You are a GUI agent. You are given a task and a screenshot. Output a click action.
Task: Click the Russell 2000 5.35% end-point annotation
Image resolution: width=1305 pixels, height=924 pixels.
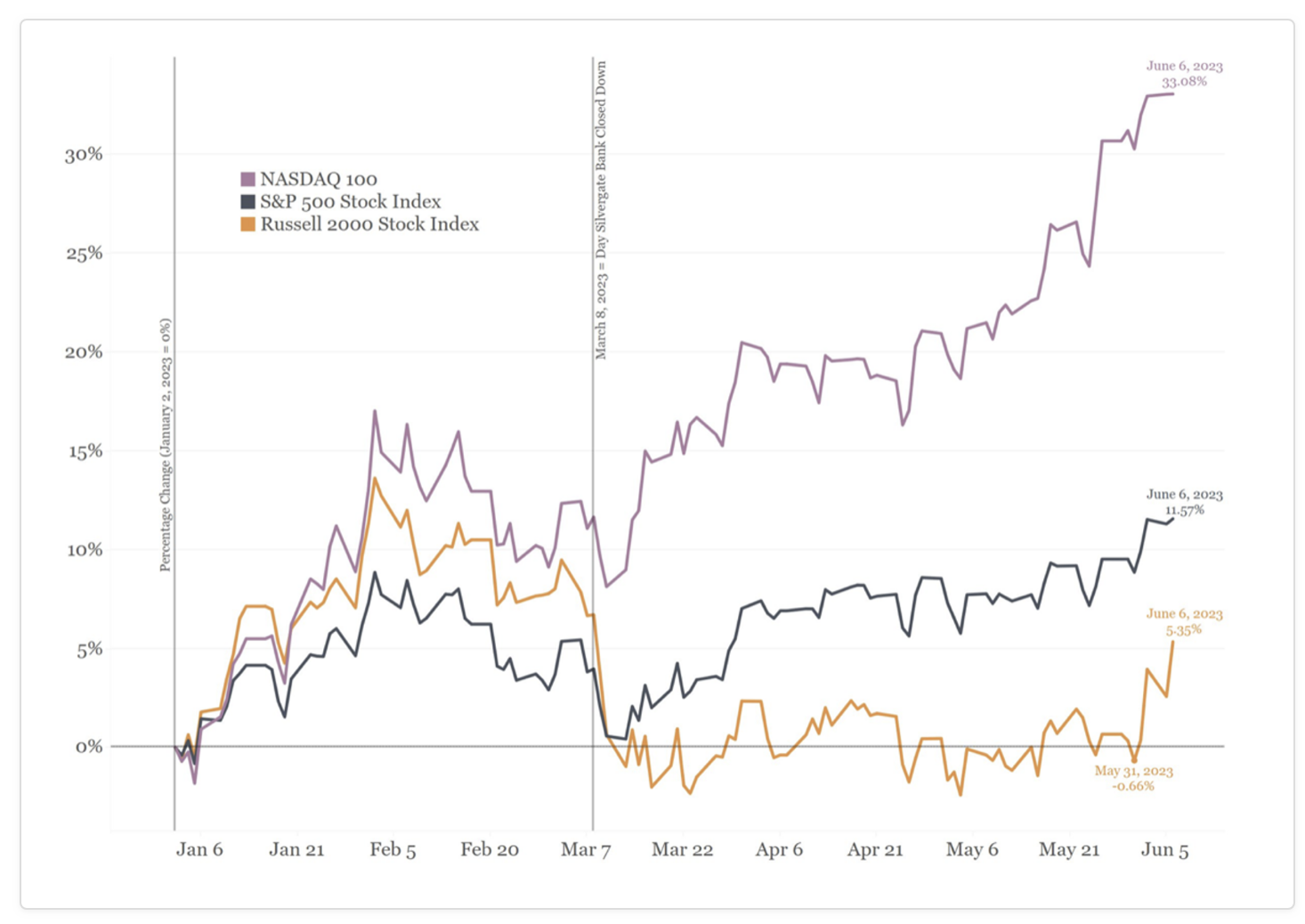1184,621
